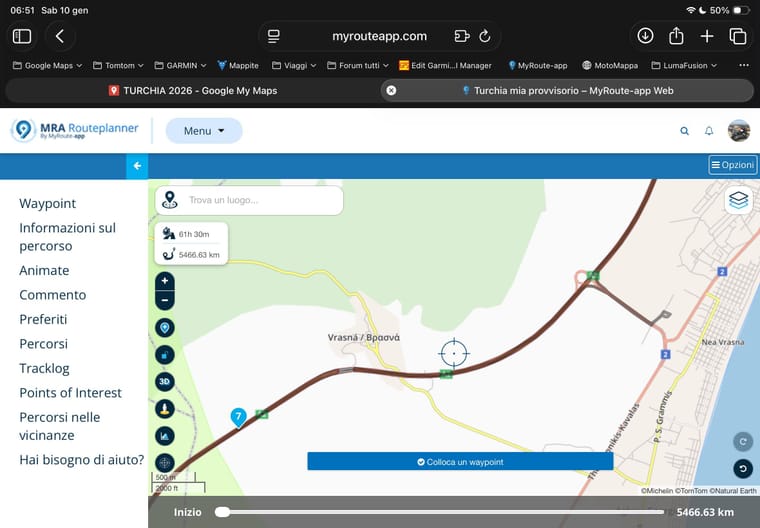Expand the Menu dropdown

coord(203,131)
